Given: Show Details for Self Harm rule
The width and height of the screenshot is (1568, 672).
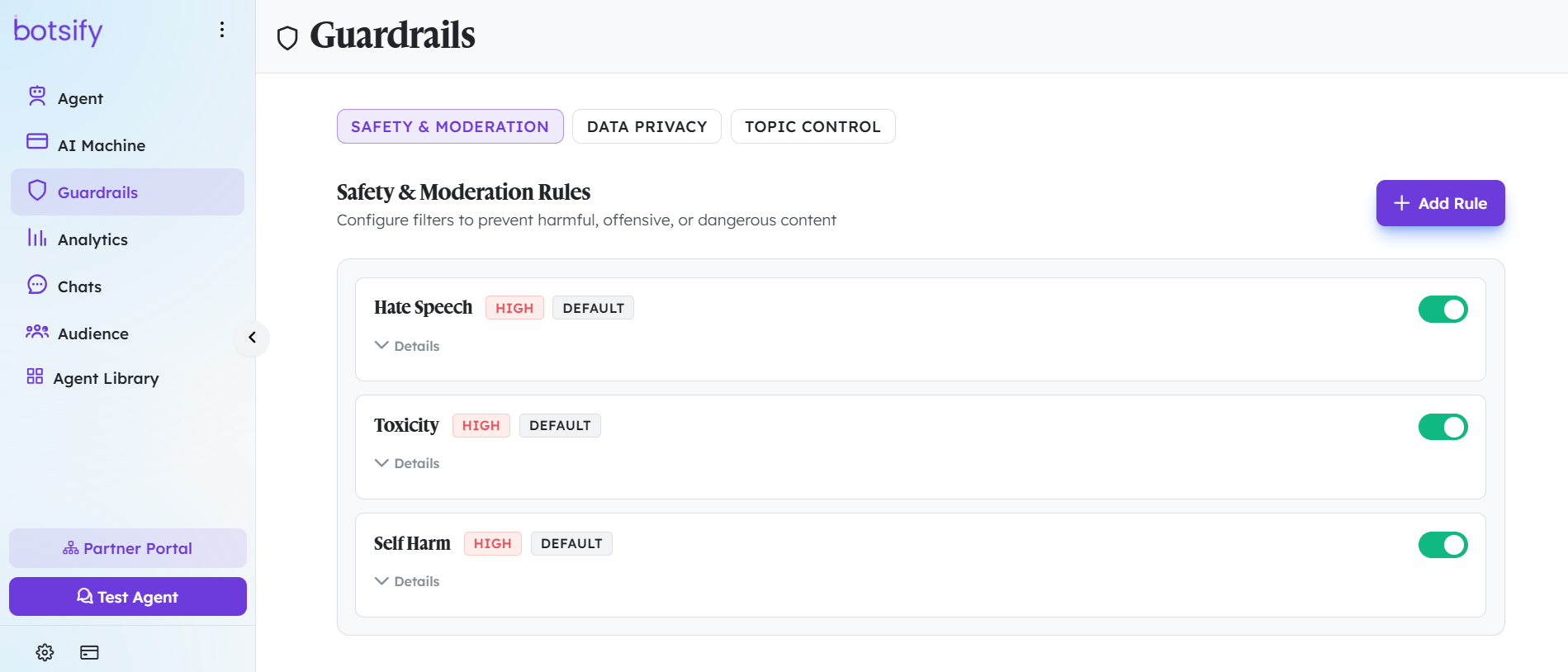Looking at the screenshot, I should click(x=407, y=581).
